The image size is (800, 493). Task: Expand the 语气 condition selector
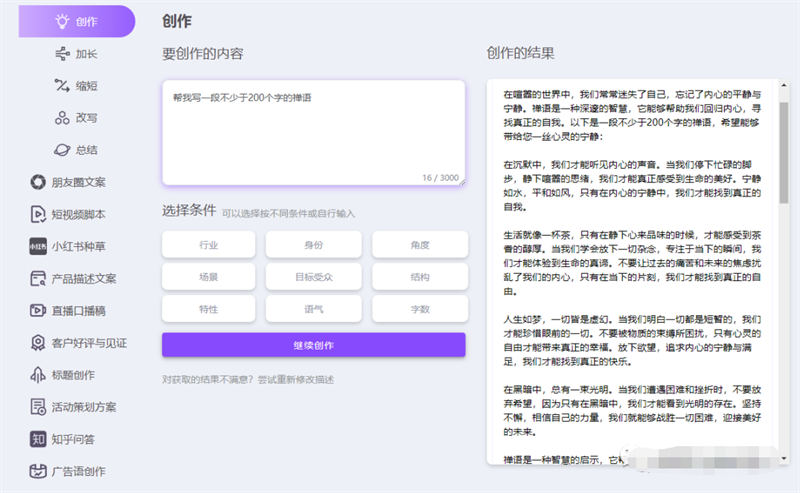pos(314,308)
